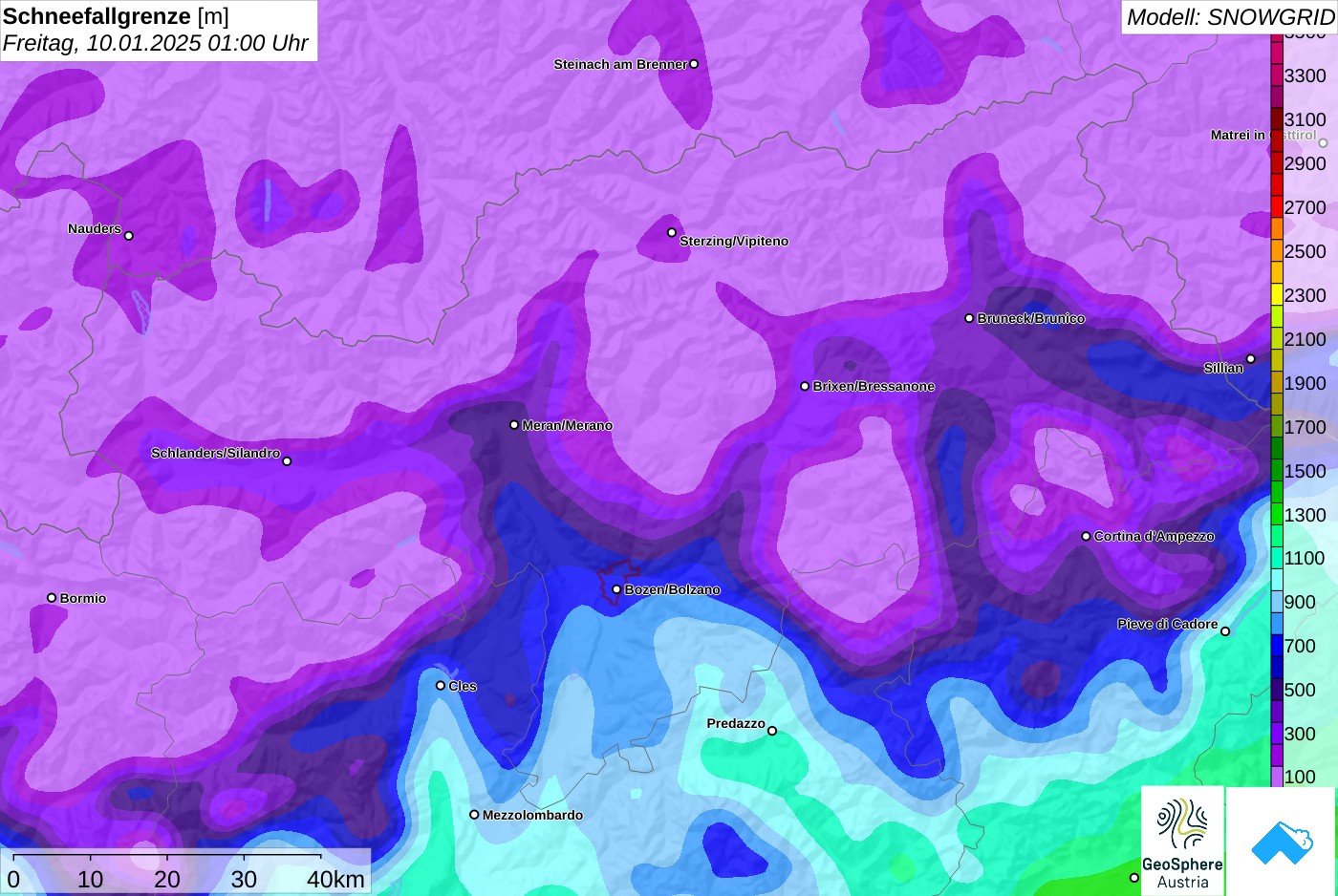The height and width of the screenshot is (896, 1338).
Task: Click the "100" legend value
Action: tap(1301, 777)
